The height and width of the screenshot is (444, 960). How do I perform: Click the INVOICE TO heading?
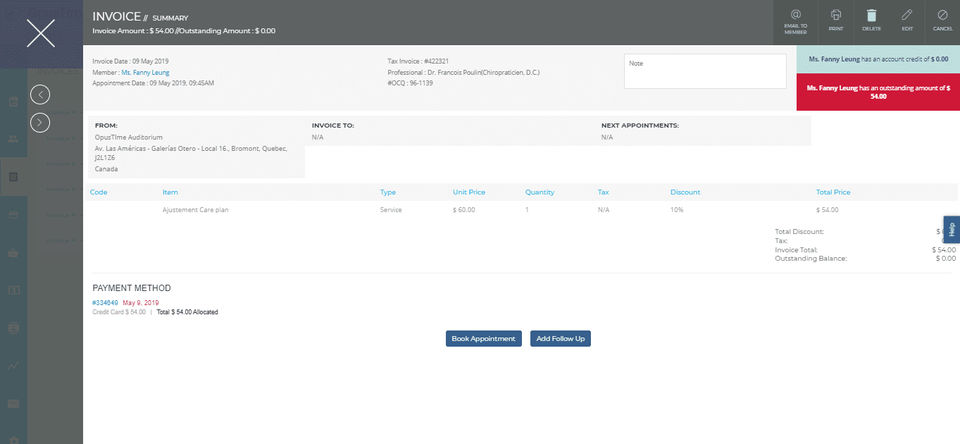[332, 126]
